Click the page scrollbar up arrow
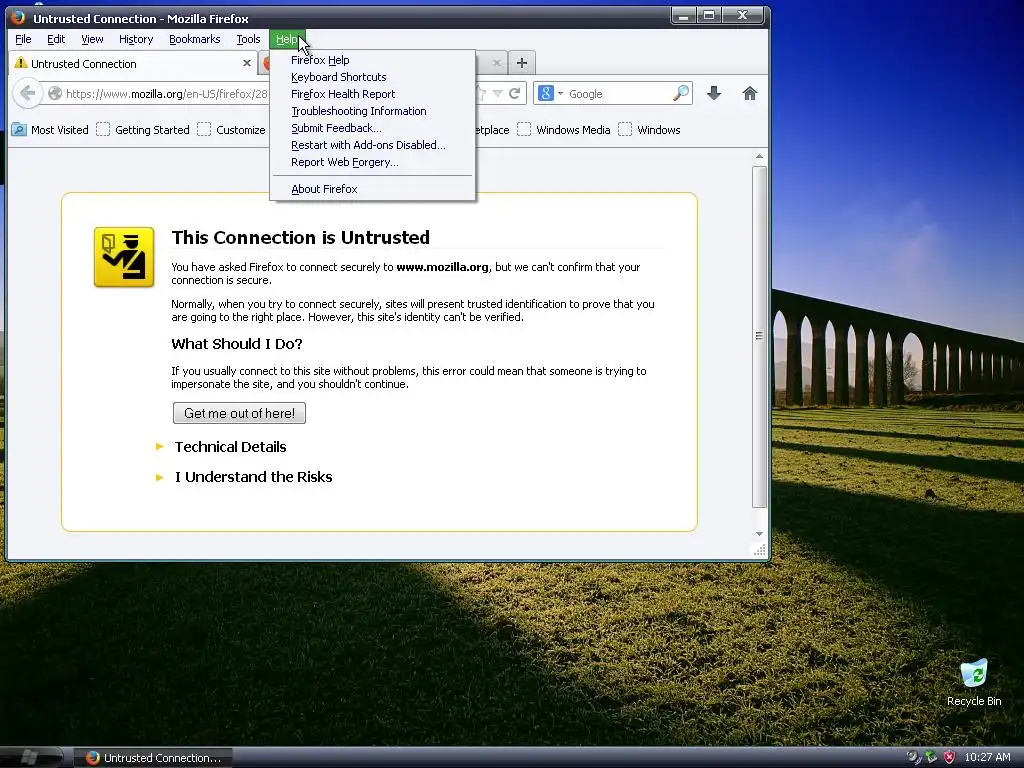 coord(759,157)
